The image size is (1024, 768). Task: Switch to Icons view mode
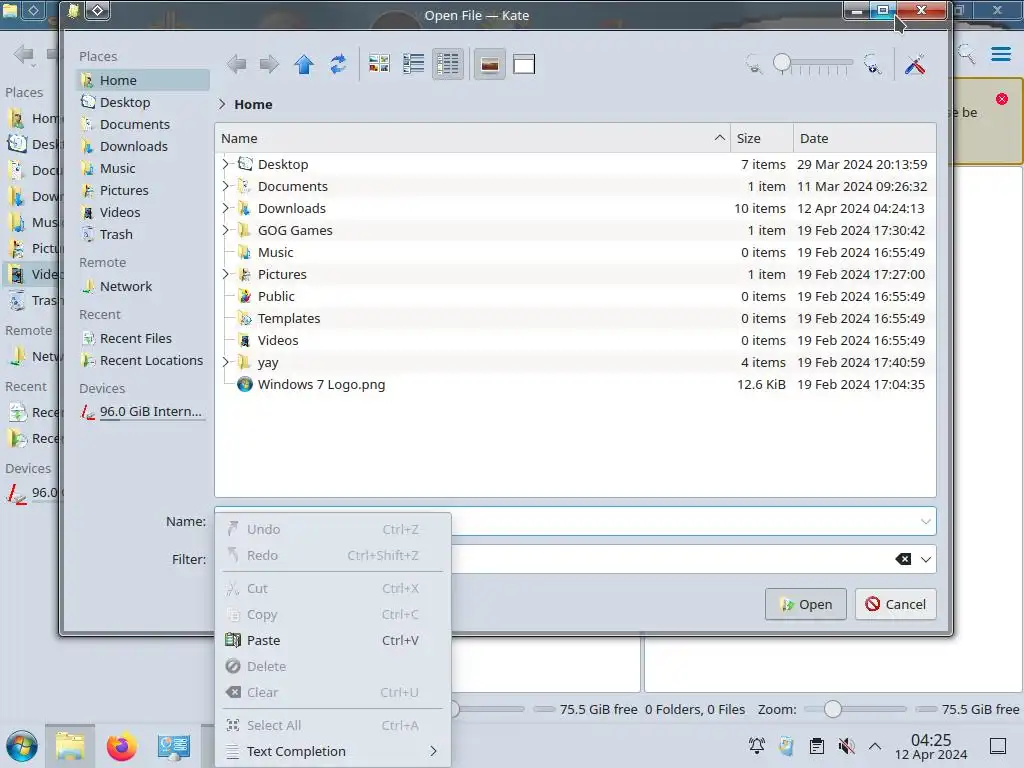point(379,64)
